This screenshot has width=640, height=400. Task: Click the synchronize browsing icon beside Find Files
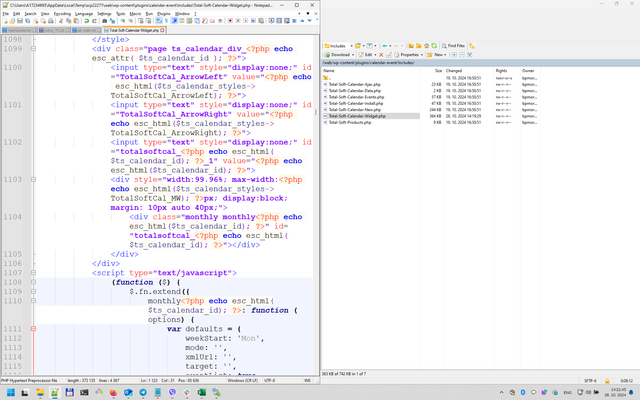click(x=472, y=46)
